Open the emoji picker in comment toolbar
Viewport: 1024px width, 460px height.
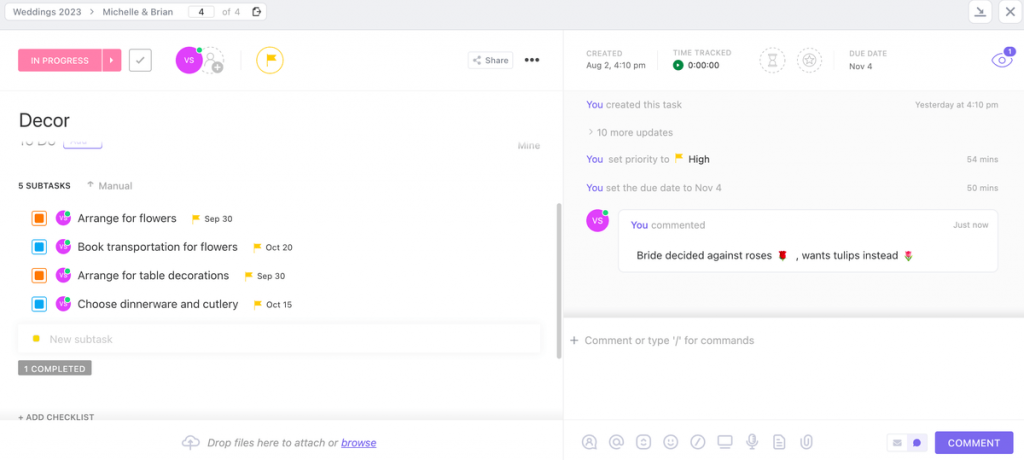pyautogui.click(x=671, y=442)
